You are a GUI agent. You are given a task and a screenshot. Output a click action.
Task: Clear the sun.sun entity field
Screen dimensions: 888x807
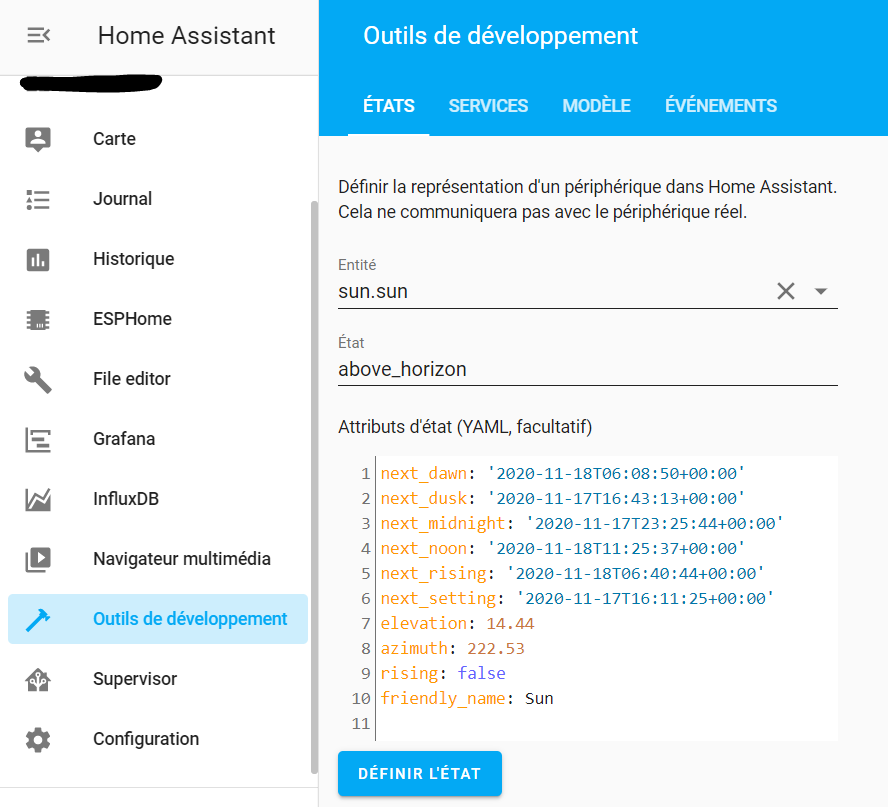coord(786,291)
